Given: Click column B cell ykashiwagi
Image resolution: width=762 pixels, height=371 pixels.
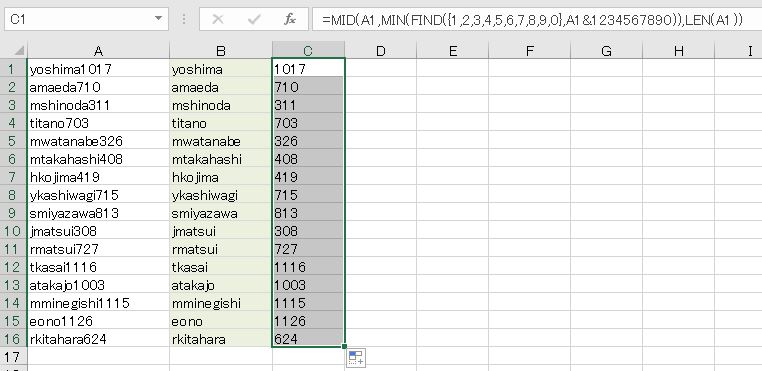Looking at the screenshot, I should coord(221,195).
